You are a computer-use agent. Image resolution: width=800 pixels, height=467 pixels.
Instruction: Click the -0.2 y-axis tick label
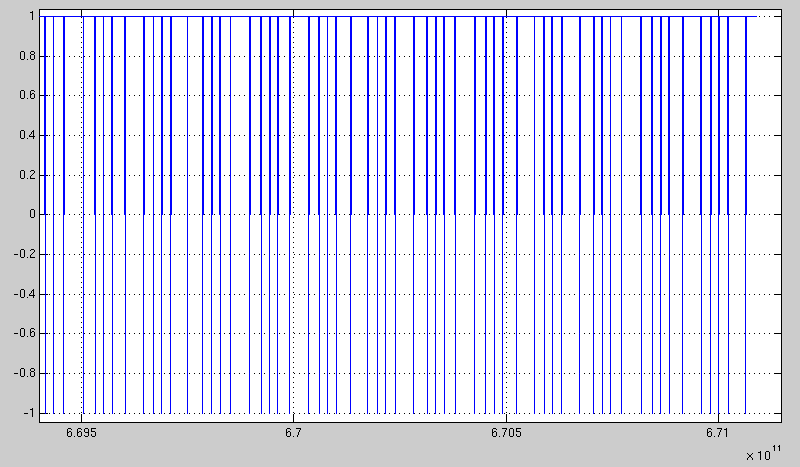coord(23,254)
